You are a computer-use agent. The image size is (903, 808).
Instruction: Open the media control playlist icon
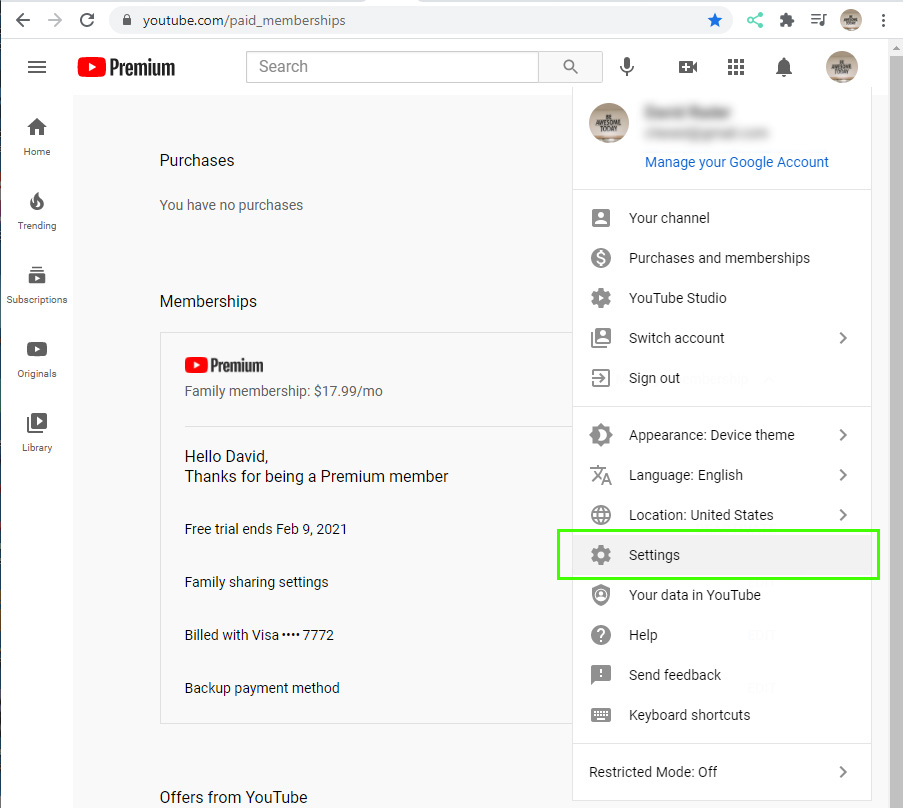818,21
